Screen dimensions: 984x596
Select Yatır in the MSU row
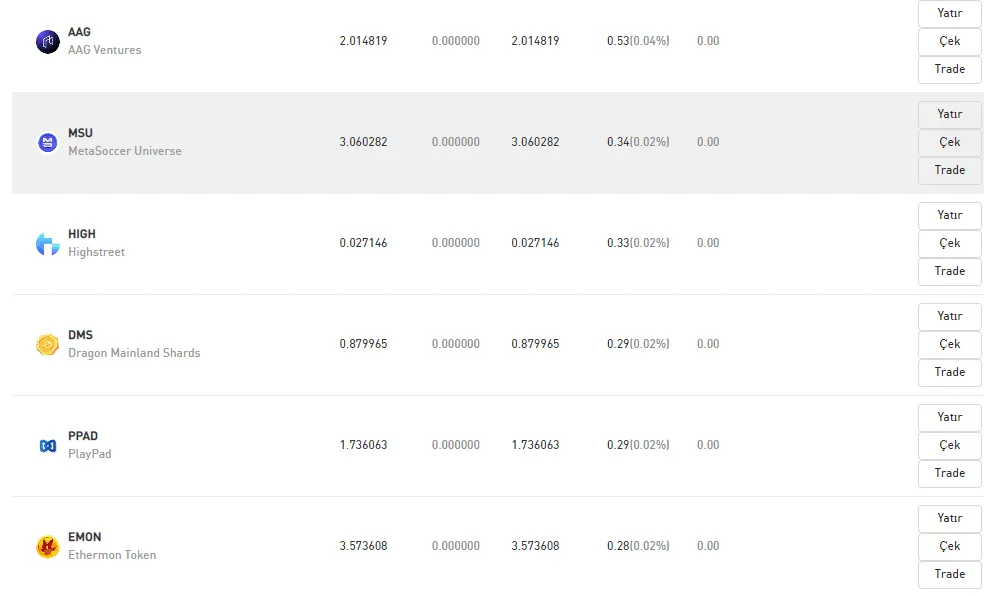coord(949,114)
